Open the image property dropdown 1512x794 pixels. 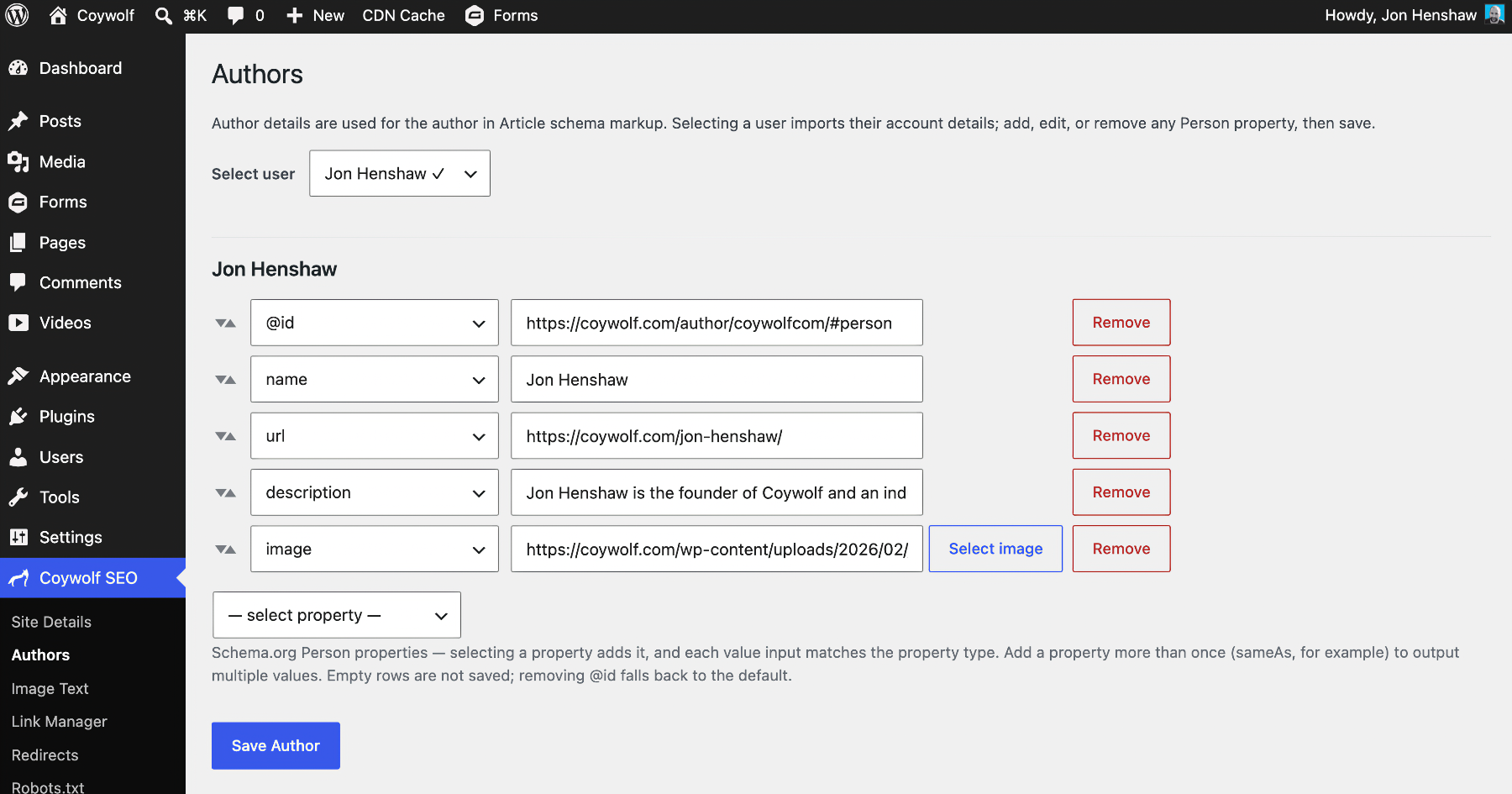tap(375, 549)
